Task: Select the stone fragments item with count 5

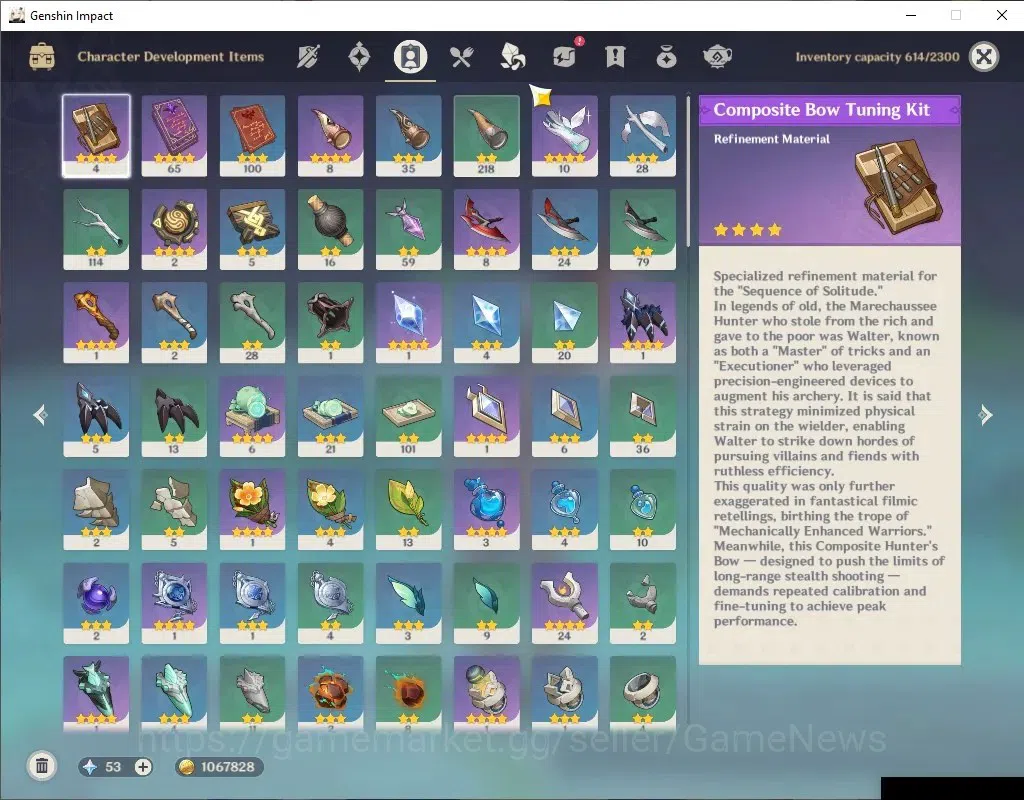Action: click(174, 509)
